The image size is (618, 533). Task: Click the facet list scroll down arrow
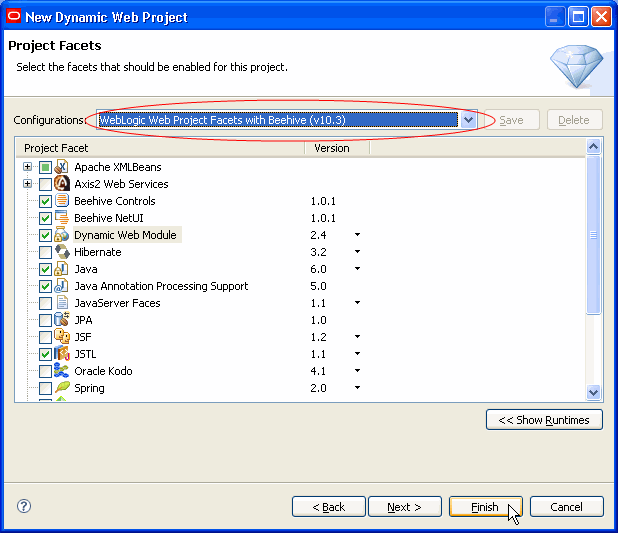point(593,392)
